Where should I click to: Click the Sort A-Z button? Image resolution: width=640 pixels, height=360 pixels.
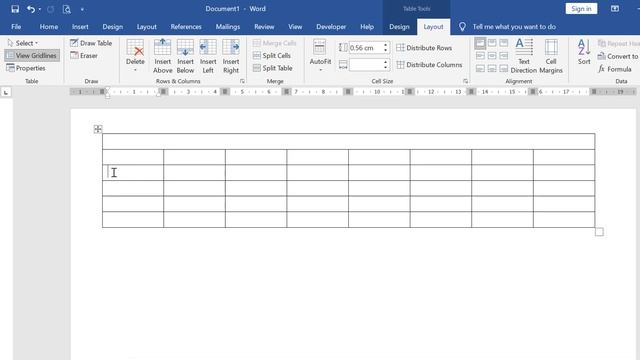[x=584, y=52]
